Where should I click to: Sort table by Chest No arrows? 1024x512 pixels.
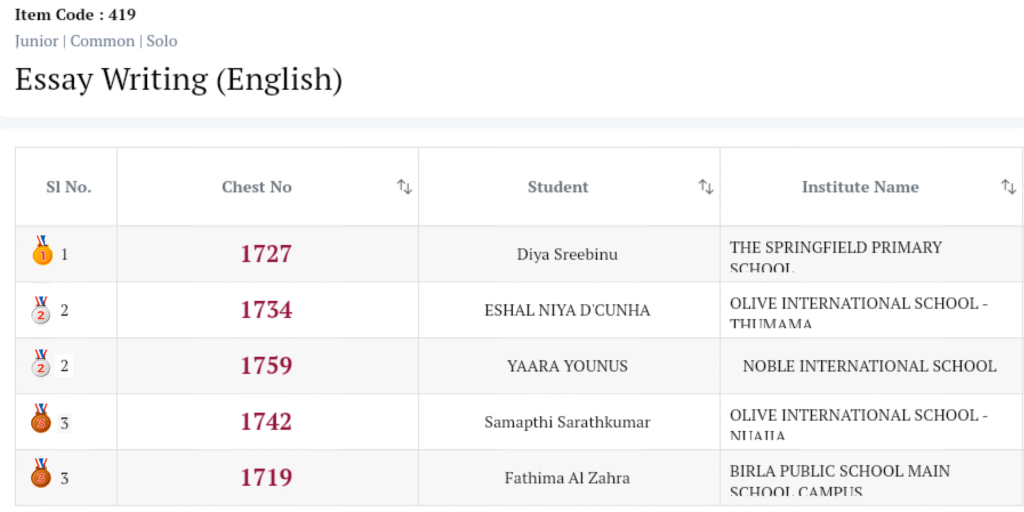404,187
